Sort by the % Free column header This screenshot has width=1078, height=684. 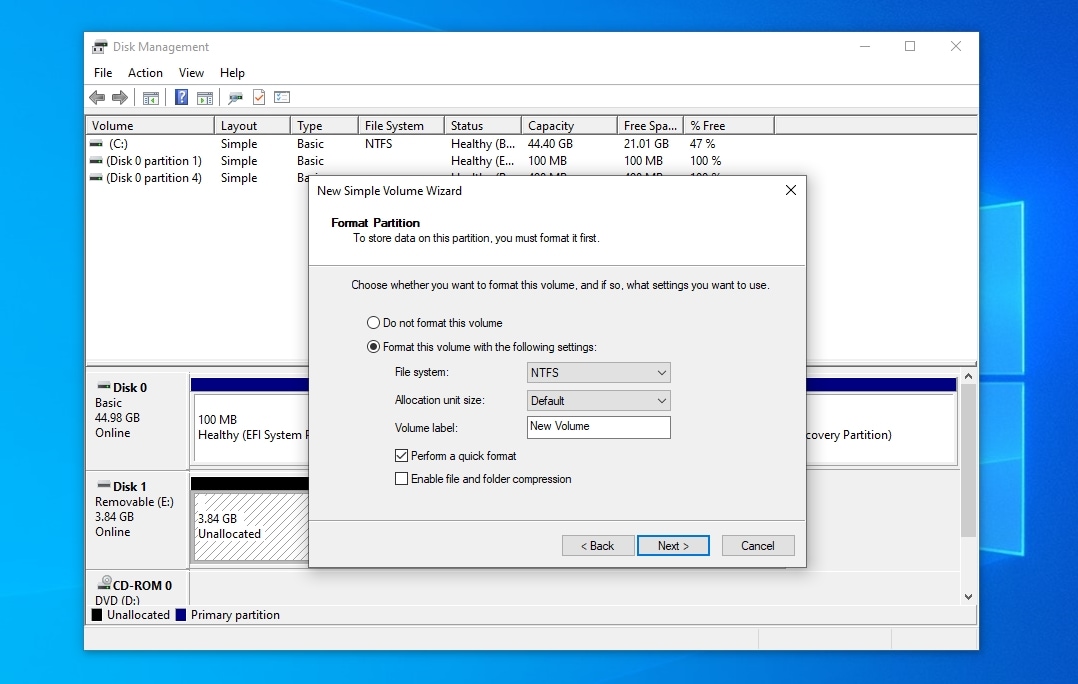tap(729, 126)
